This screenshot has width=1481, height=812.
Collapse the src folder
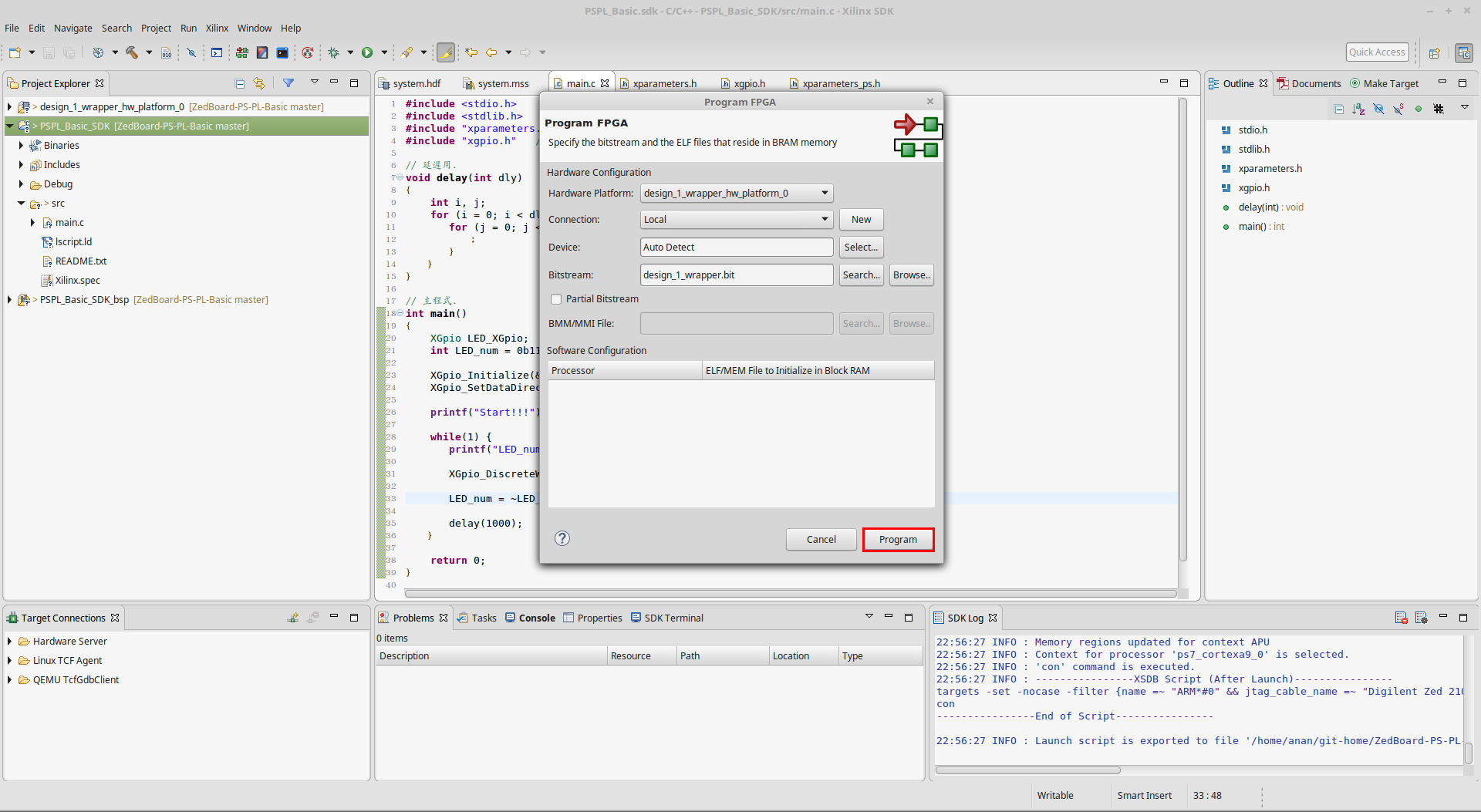[x=21, y=203]
